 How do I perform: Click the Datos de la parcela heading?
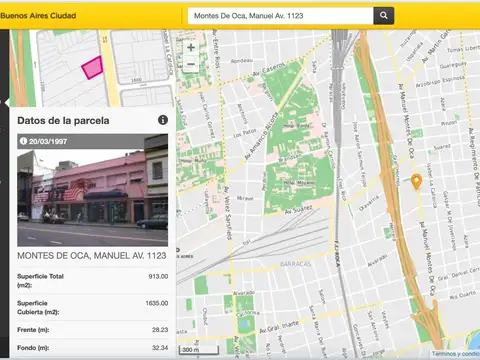click(x=63, y=121)
